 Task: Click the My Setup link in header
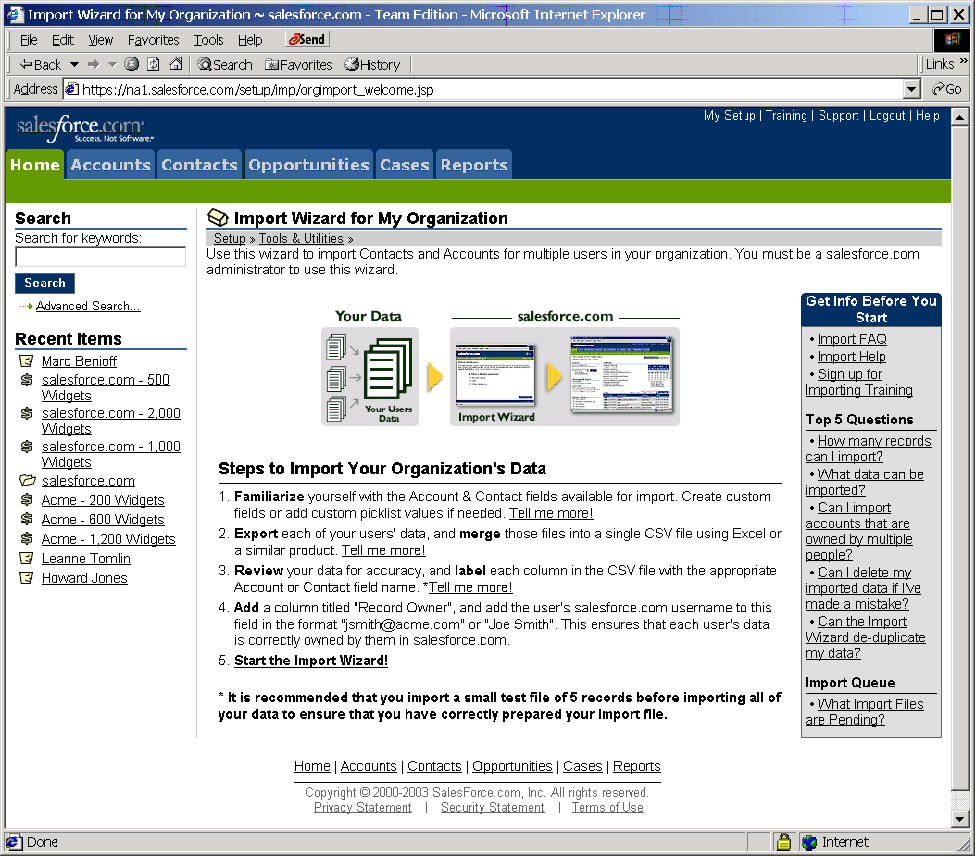(x=729, y=116)
